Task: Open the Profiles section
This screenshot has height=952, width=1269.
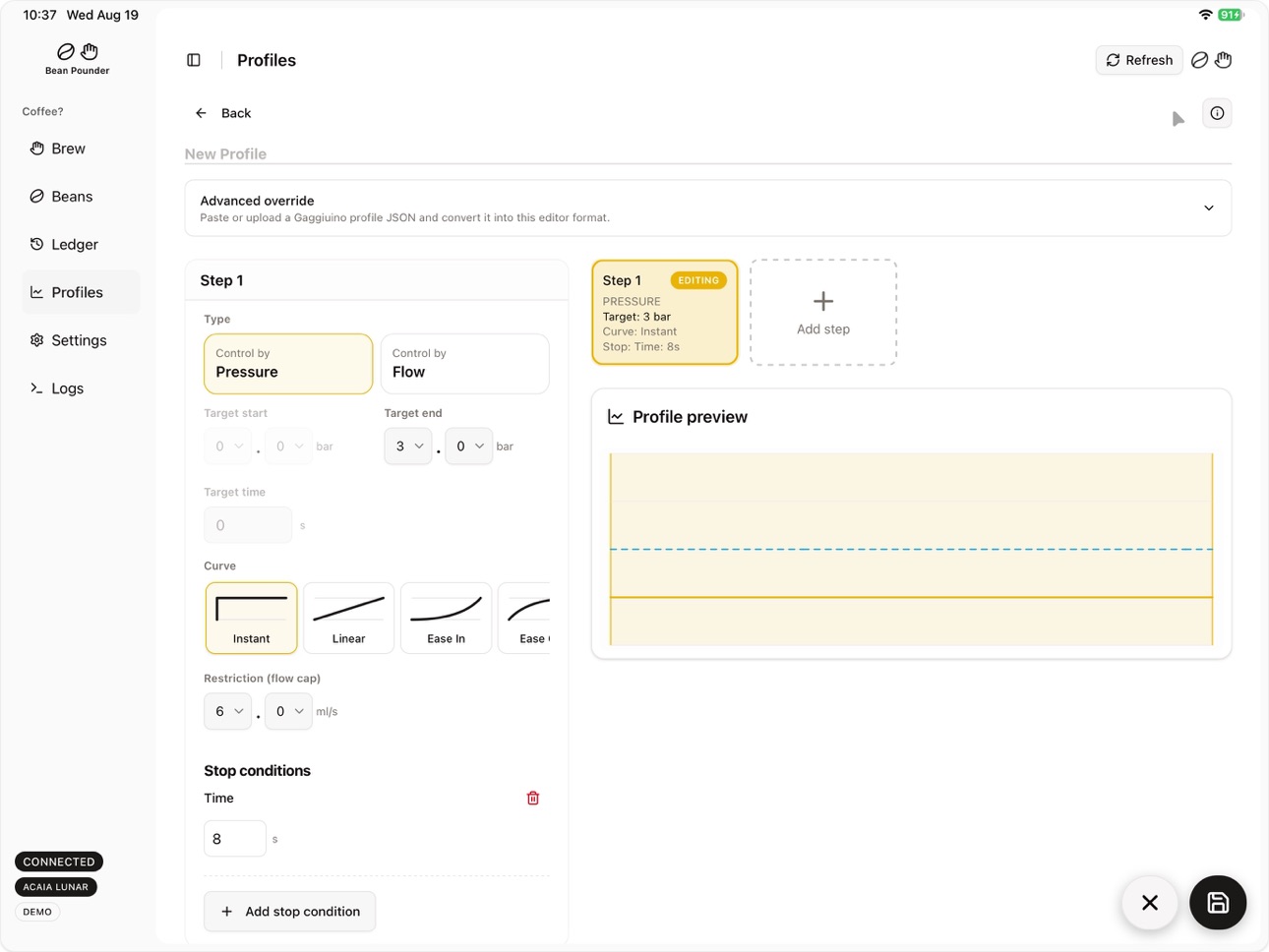Action: [81, 292]
